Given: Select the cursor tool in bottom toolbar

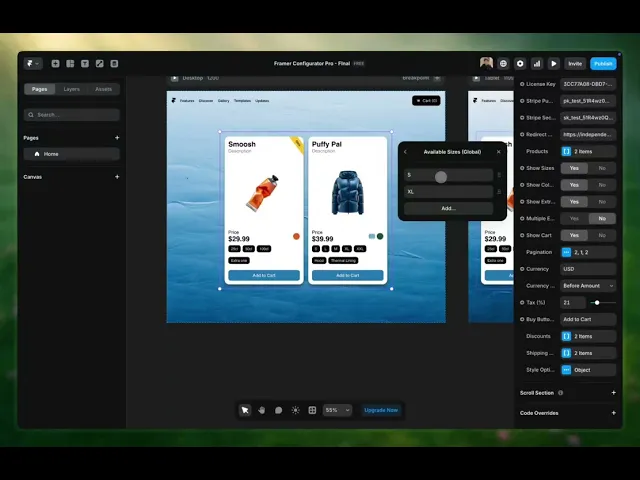Looking at the screenshot, I should click(x=245, y=410).
